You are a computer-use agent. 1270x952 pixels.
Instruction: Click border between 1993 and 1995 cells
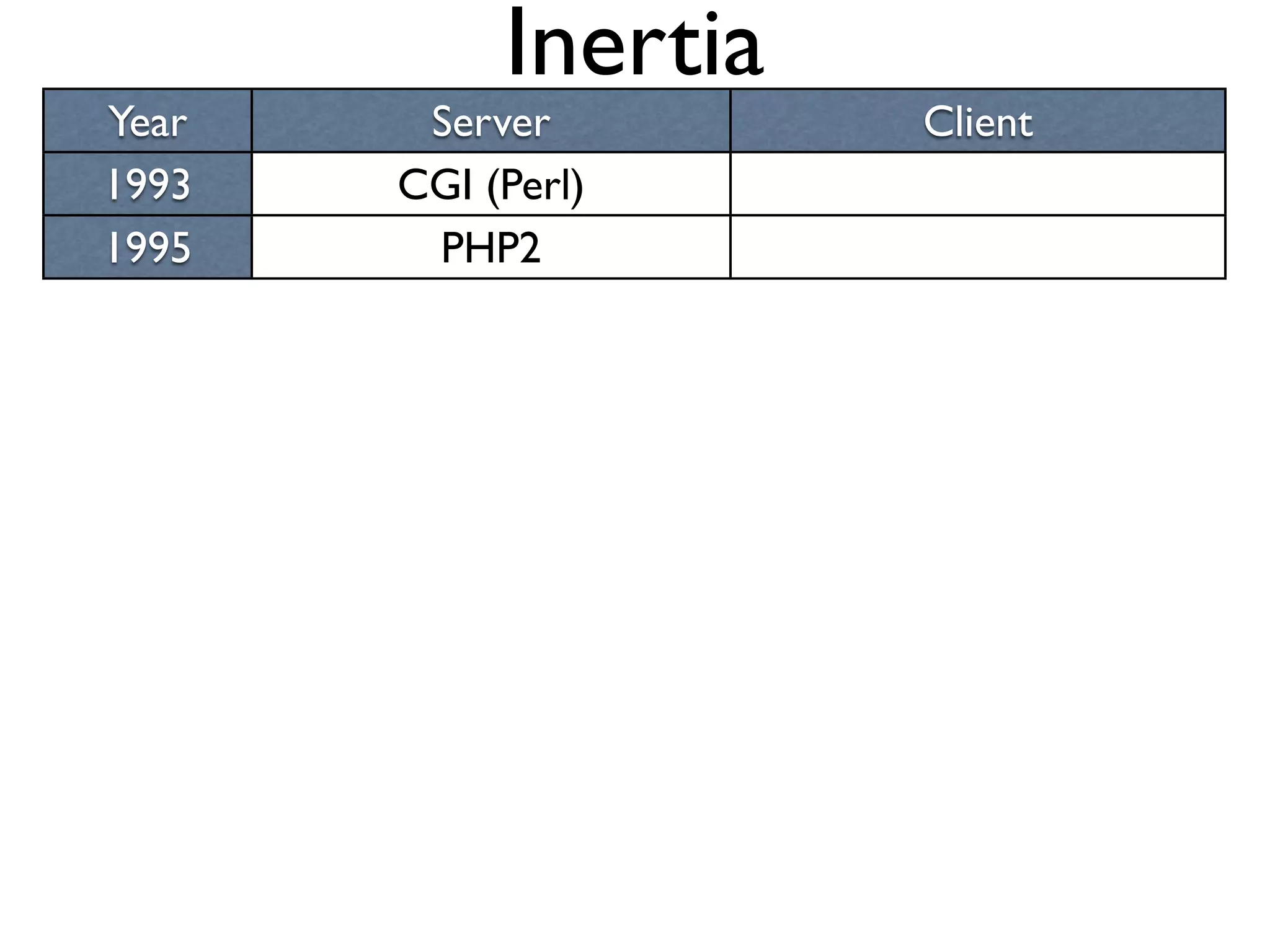pyautogui.click(x=148, y=215)
